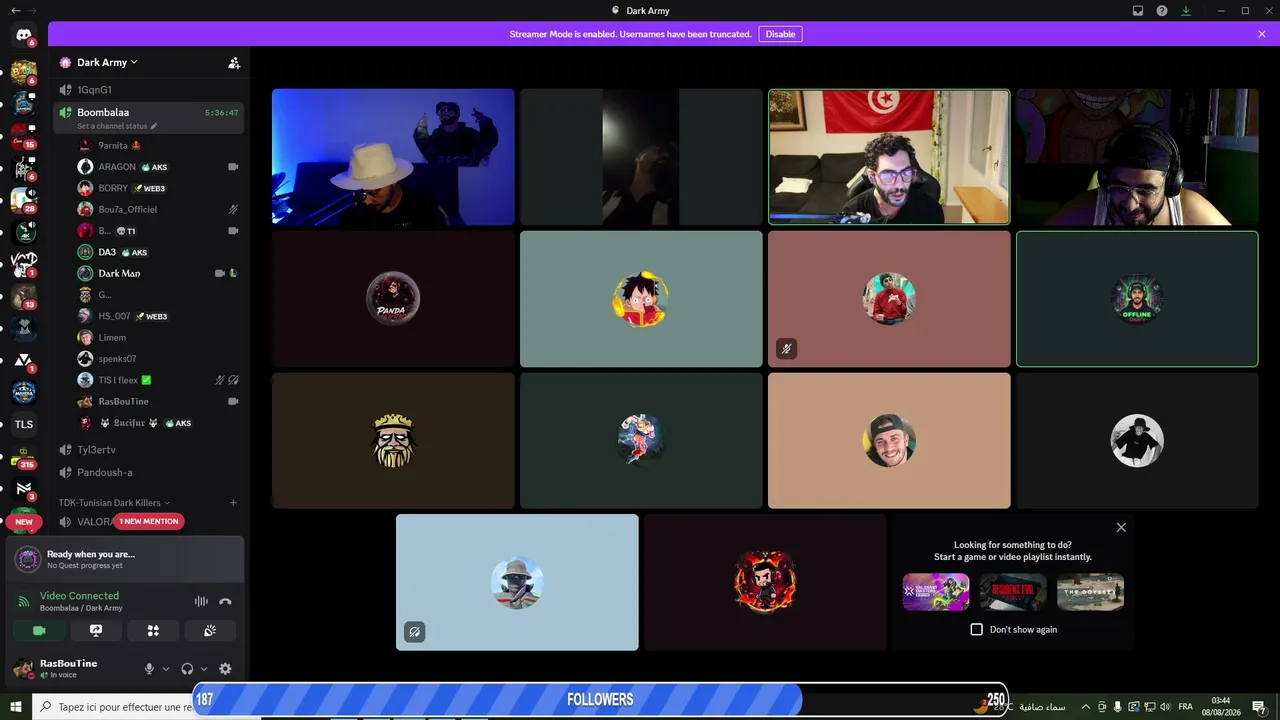Select Limem in the voice member list
The image size is (1280, 720).
[x=160, y=337]
